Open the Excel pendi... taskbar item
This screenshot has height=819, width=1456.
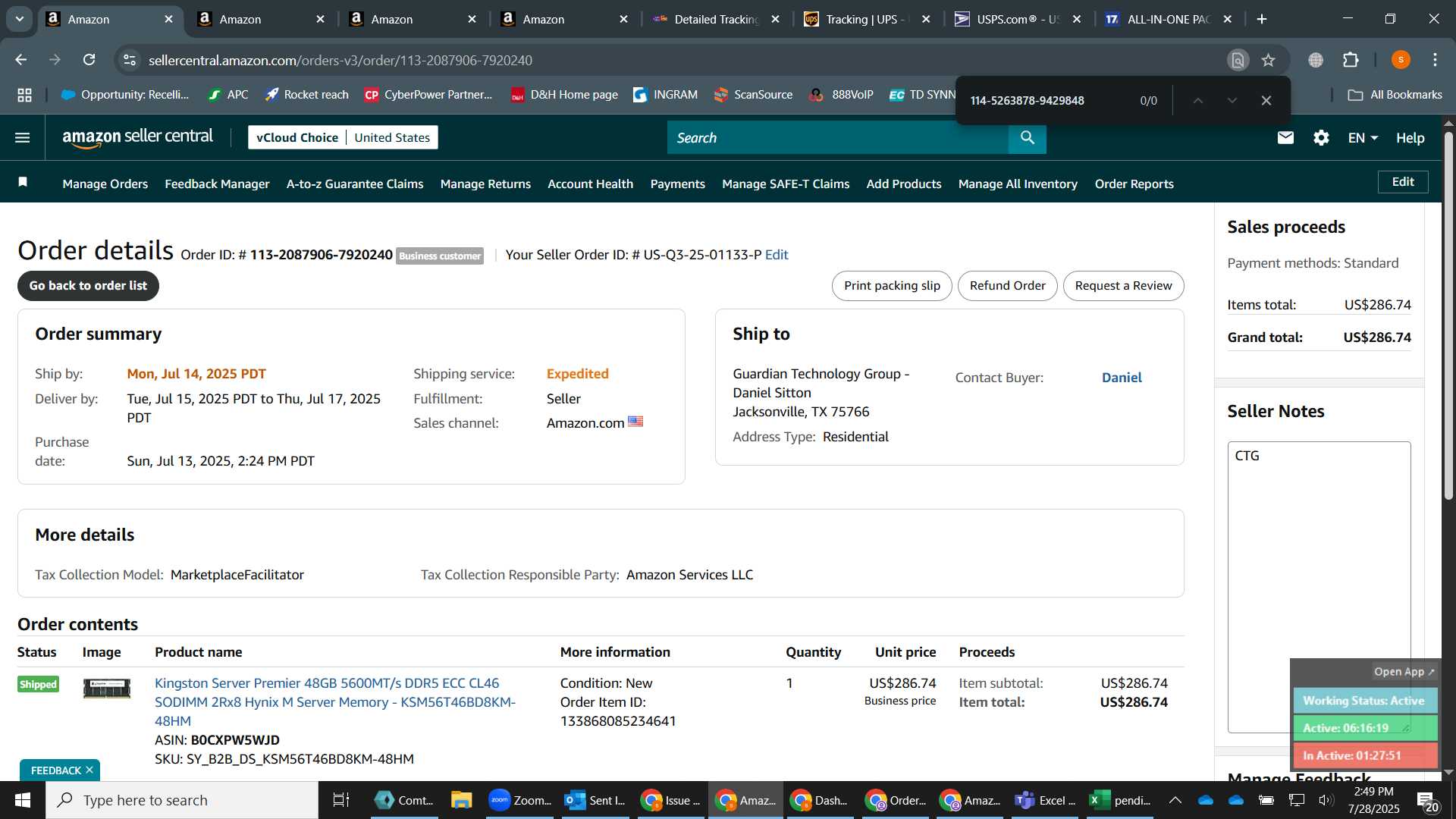click(x=1120, y=800)
